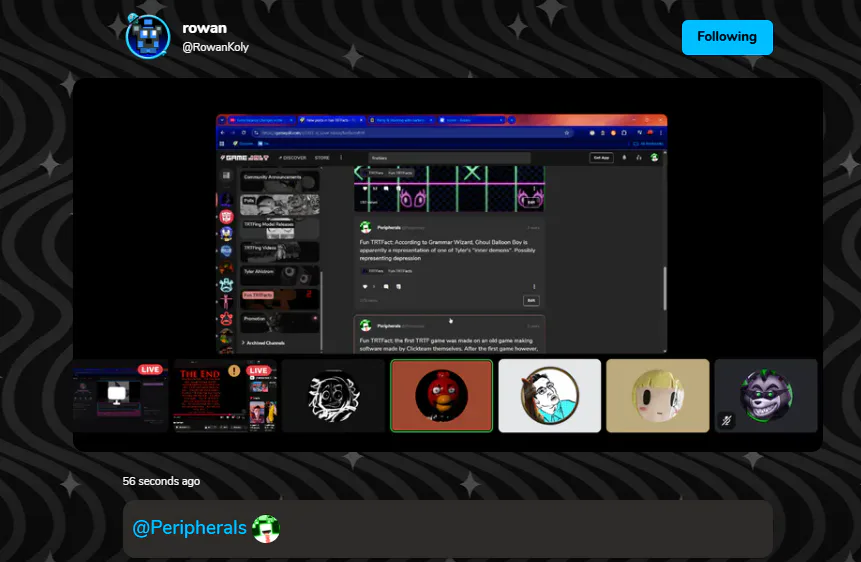Screen dimensions: 861x562
Task: Click the friends icon in shared Game Jolt navbar
Action: pos(639,158)
